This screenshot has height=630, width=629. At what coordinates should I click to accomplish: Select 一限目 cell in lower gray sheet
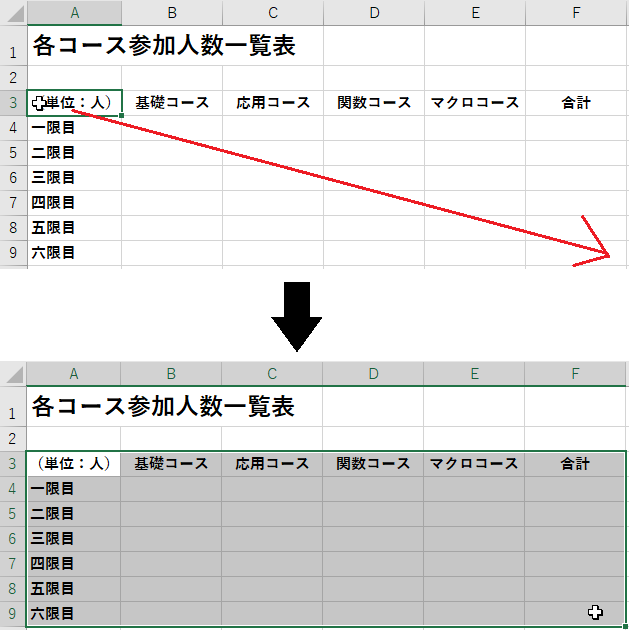click(x=74, y=489)
